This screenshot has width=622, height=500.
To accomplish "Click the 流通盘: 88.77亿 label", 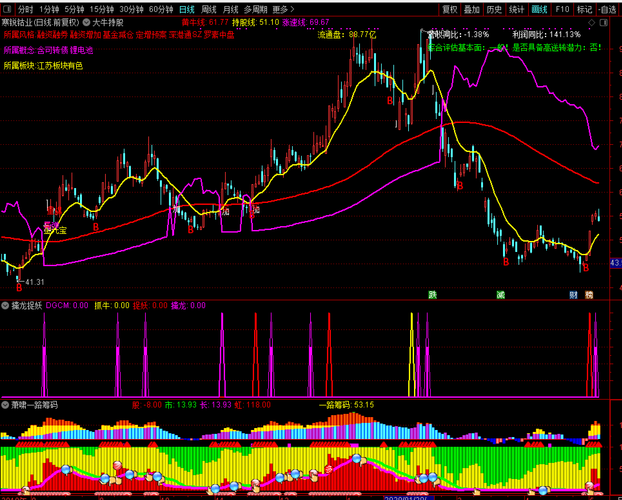I will (347, 35).
